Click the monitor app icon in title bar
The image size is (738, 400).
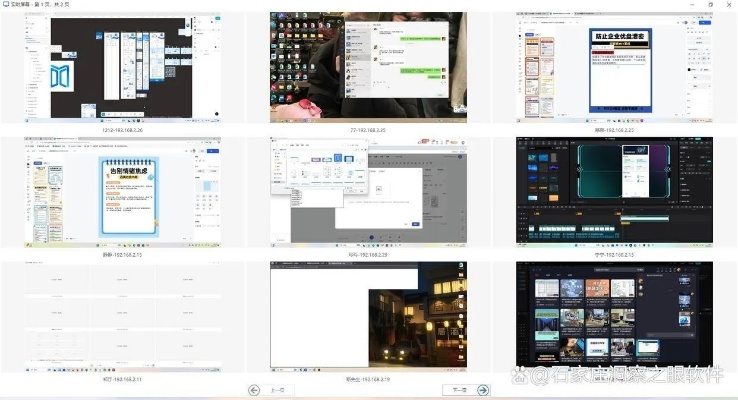[x=7, y=5]
